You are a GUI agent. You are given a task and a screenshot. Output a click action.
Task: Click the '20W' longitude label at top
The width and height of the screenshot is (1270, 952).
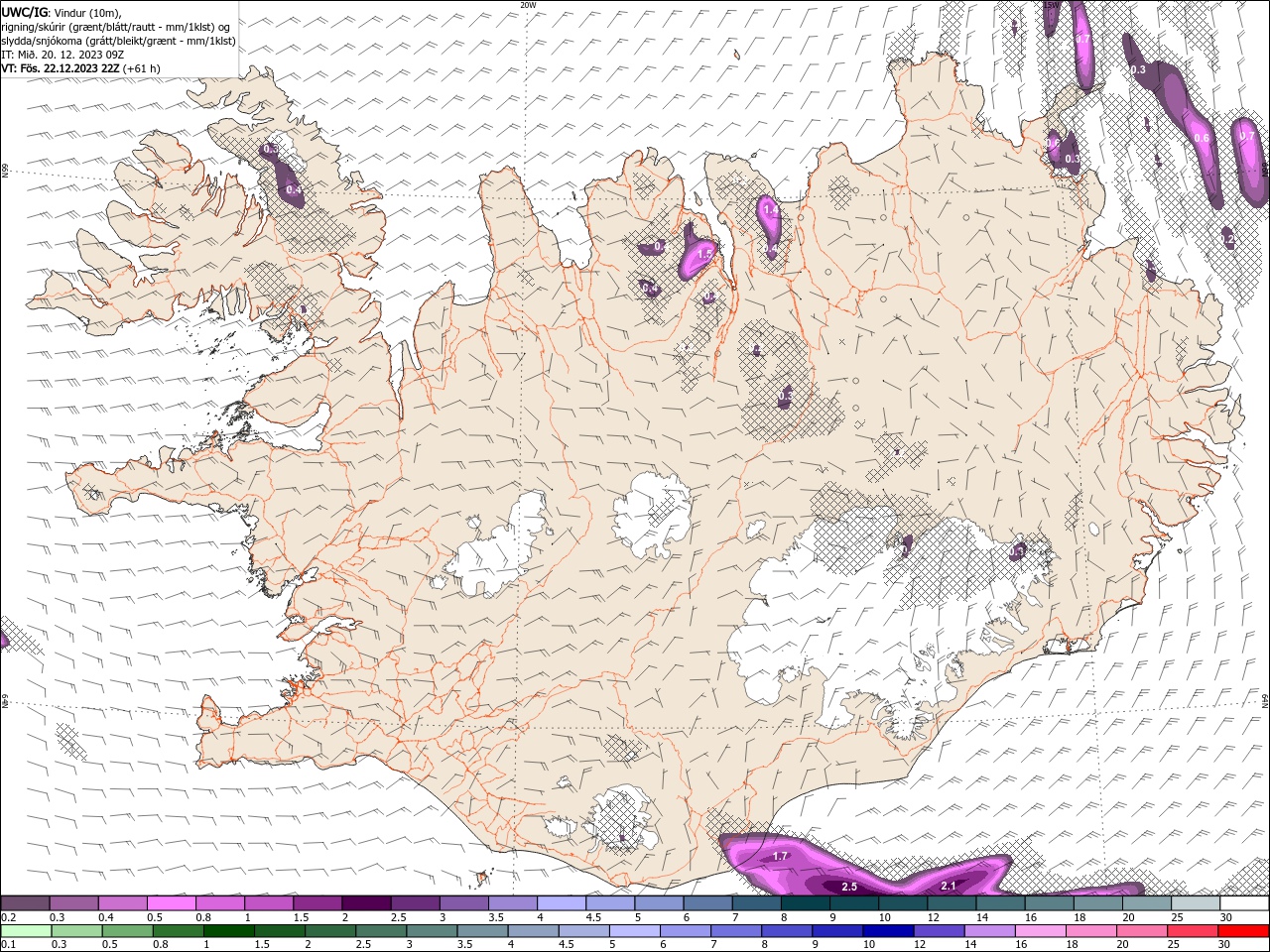tap(528, 5)
